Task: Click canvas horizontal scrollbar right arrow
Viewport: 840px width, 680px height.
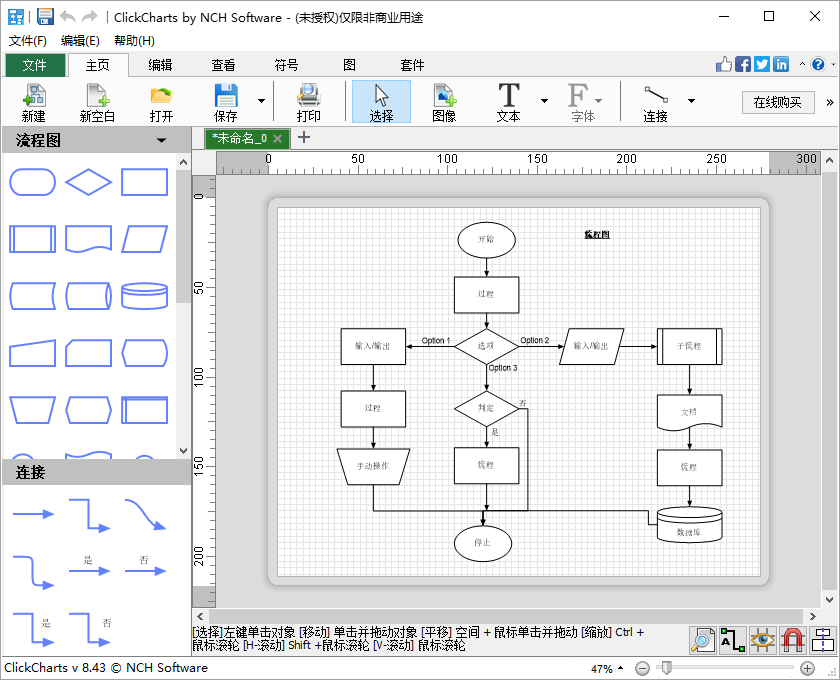Action: pos(812,616)
